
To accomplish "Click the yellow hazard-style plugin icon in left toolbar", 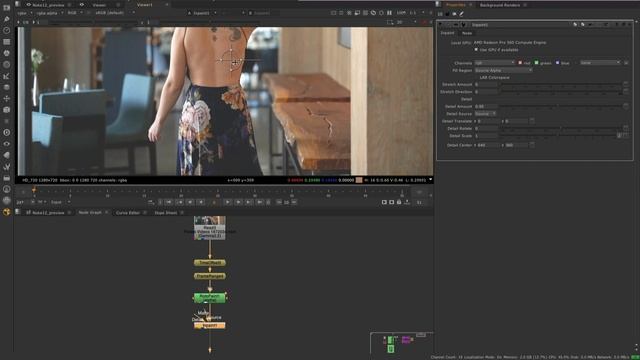I will [7, 212].
